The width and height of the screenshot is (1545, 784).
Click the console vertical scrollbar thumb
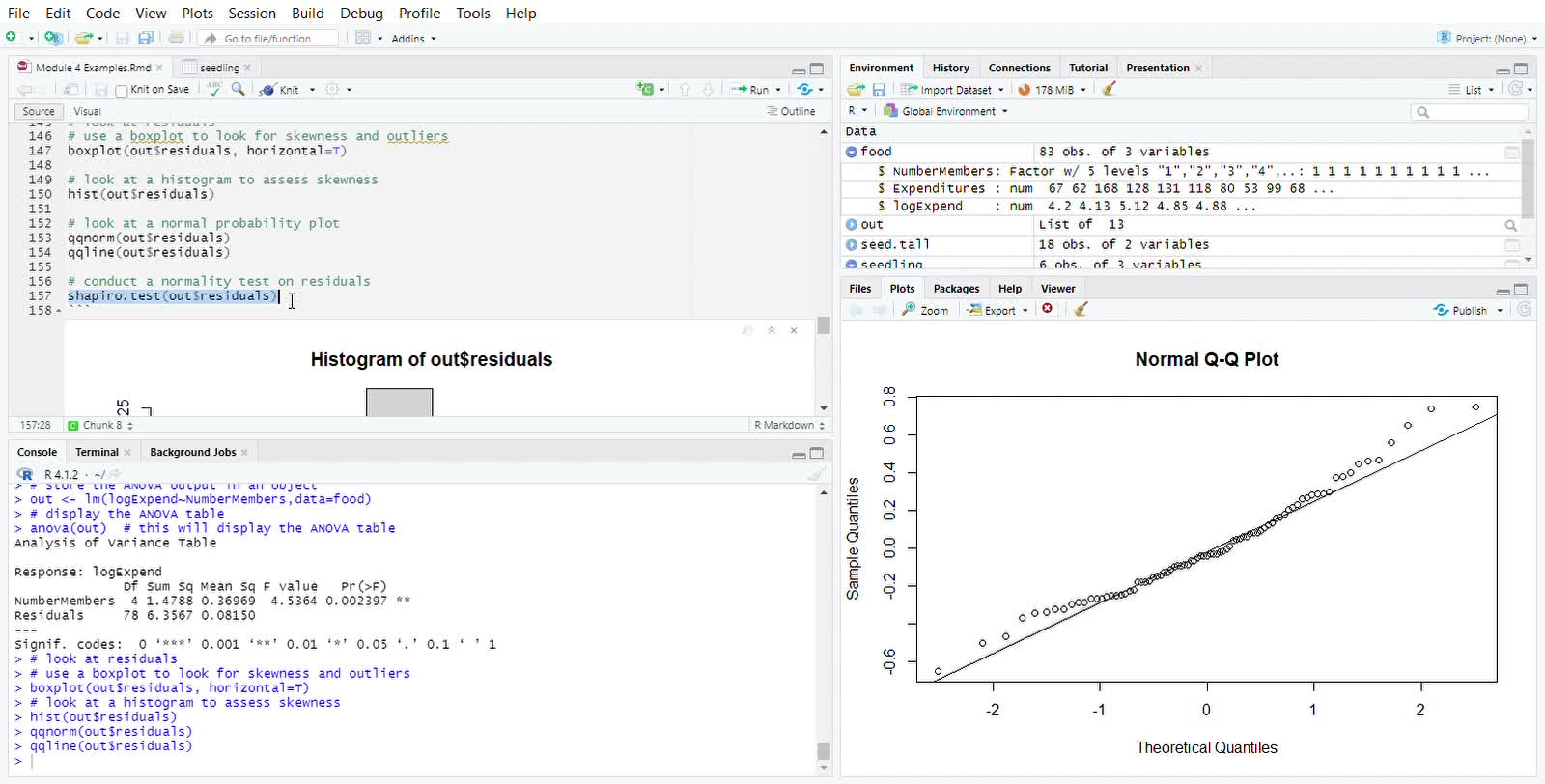pyautogui.click(x=824, y=750)
